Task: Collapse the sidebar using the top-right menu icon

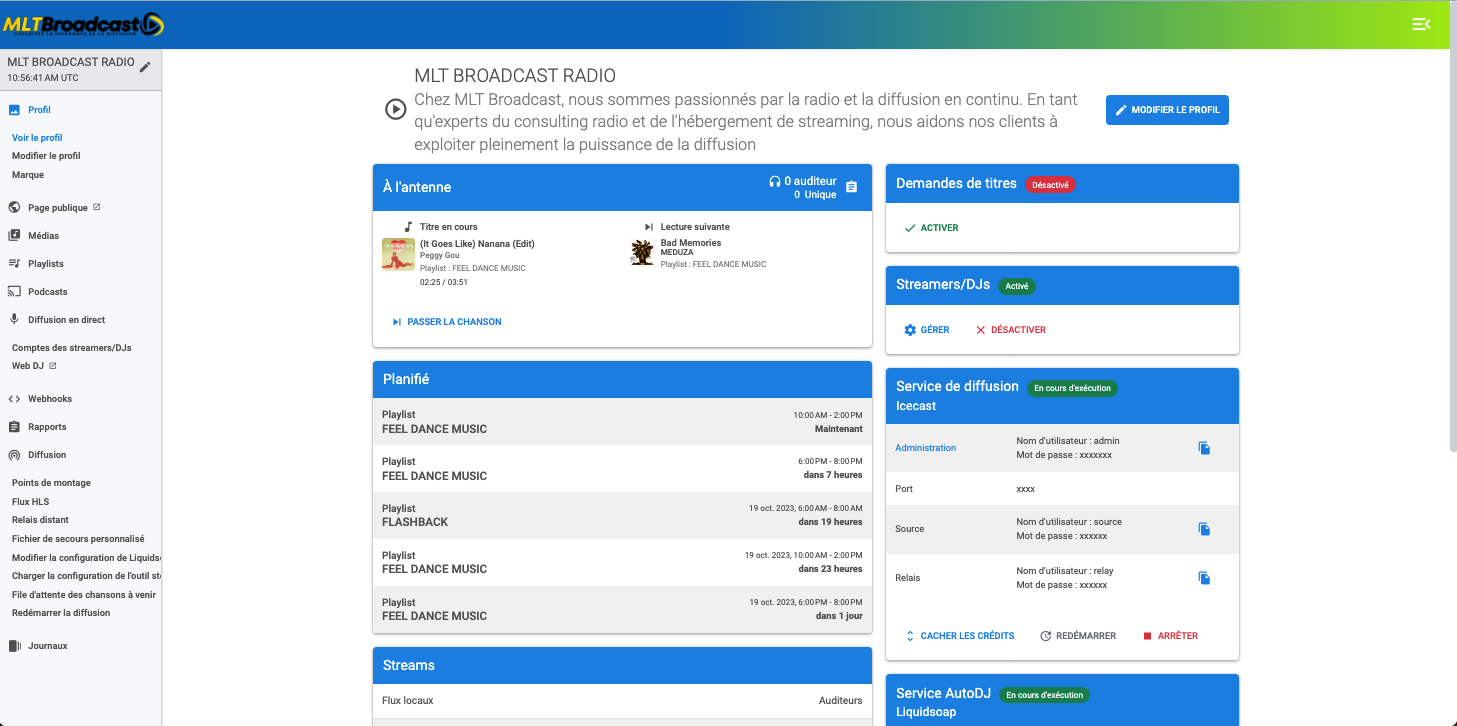Action: click(1421, 25)
